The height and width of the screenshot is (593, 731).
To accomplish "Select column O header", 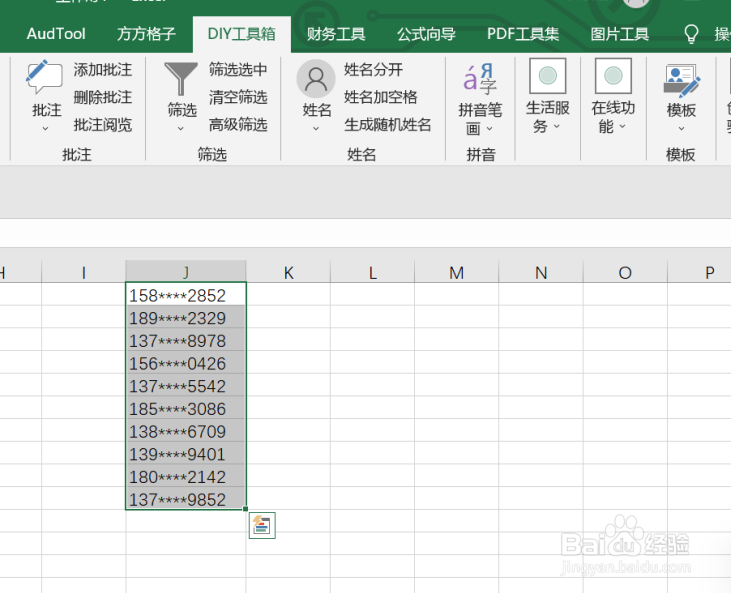I will 625,272.
